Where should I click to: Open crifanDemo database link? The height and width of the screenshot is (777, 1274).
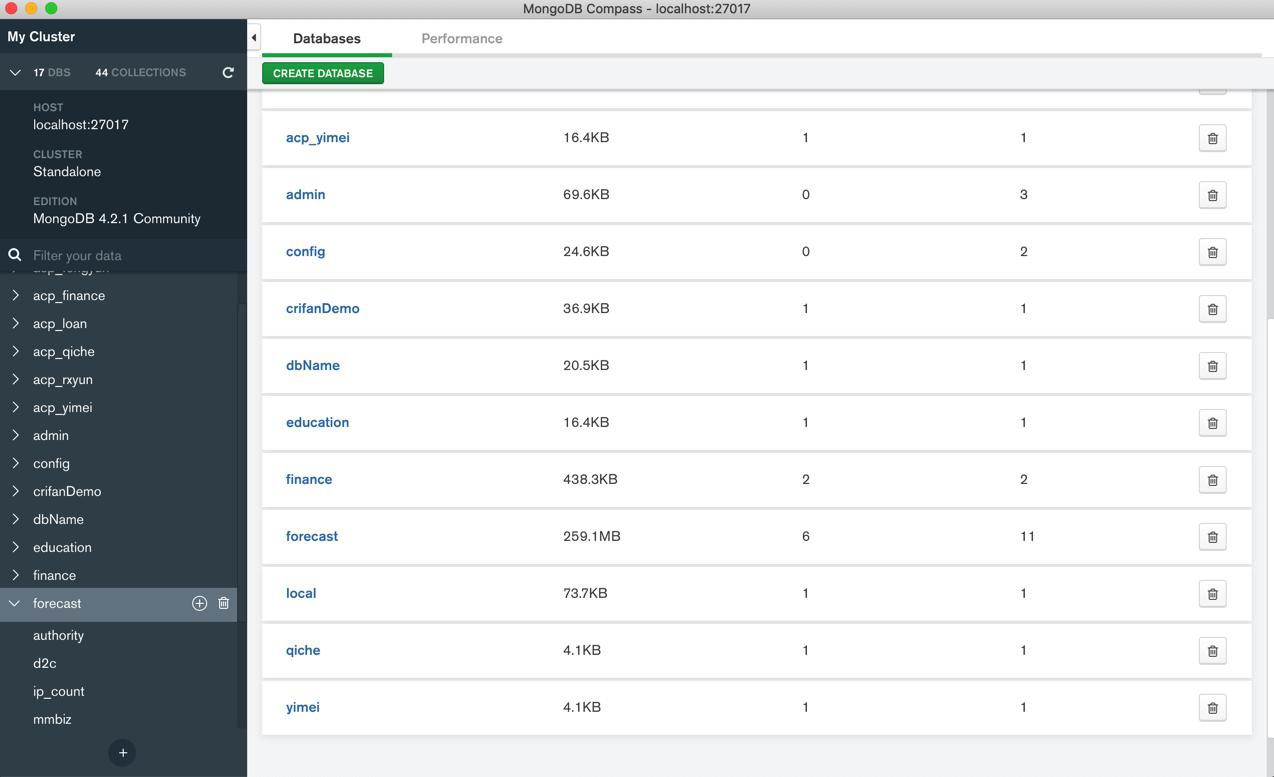(x=323, y=308)
